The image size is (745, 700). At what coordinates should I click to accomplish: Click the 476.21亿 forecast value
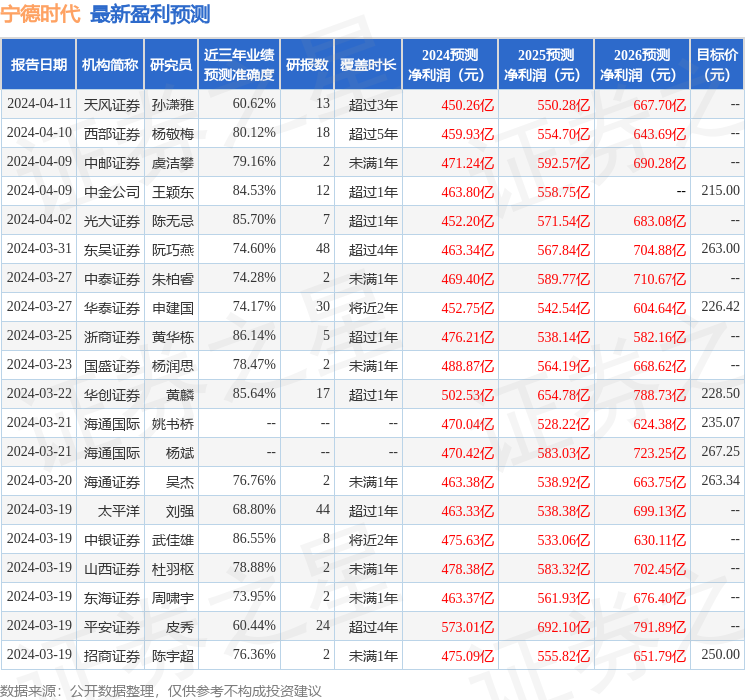(468, 336)
